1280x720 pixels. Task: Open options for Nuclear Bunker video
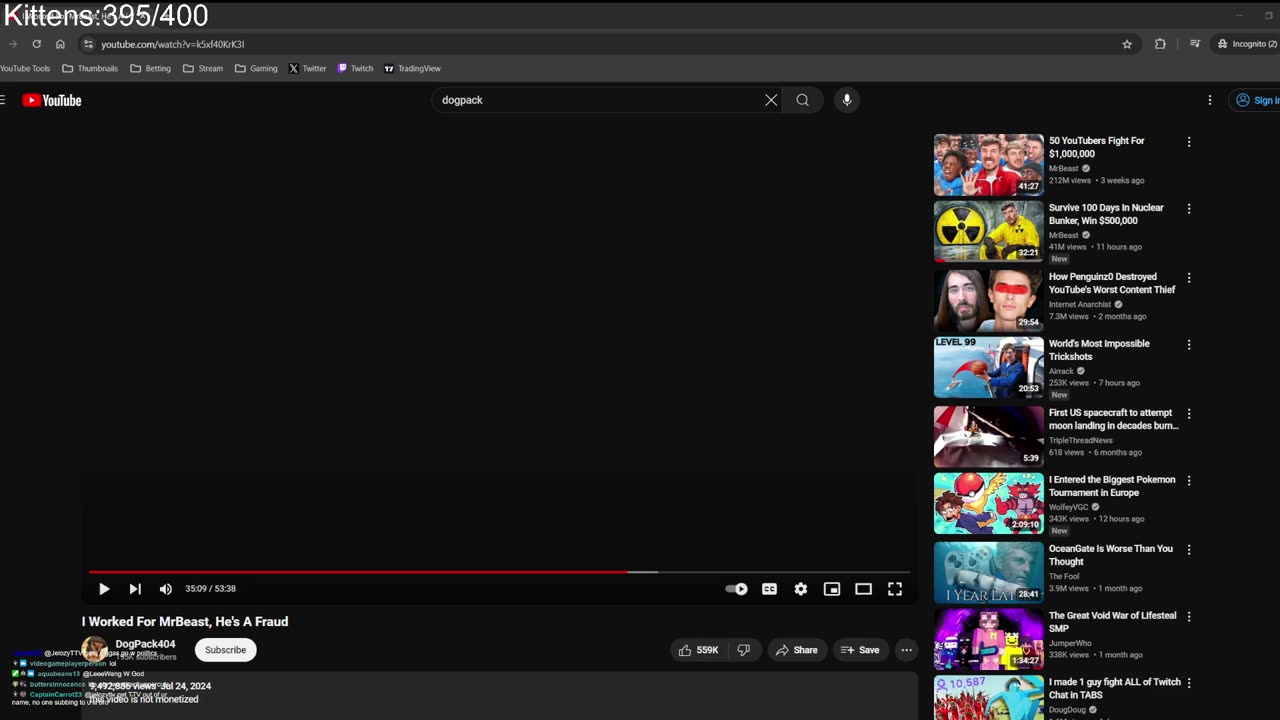tap(1189, 209)
